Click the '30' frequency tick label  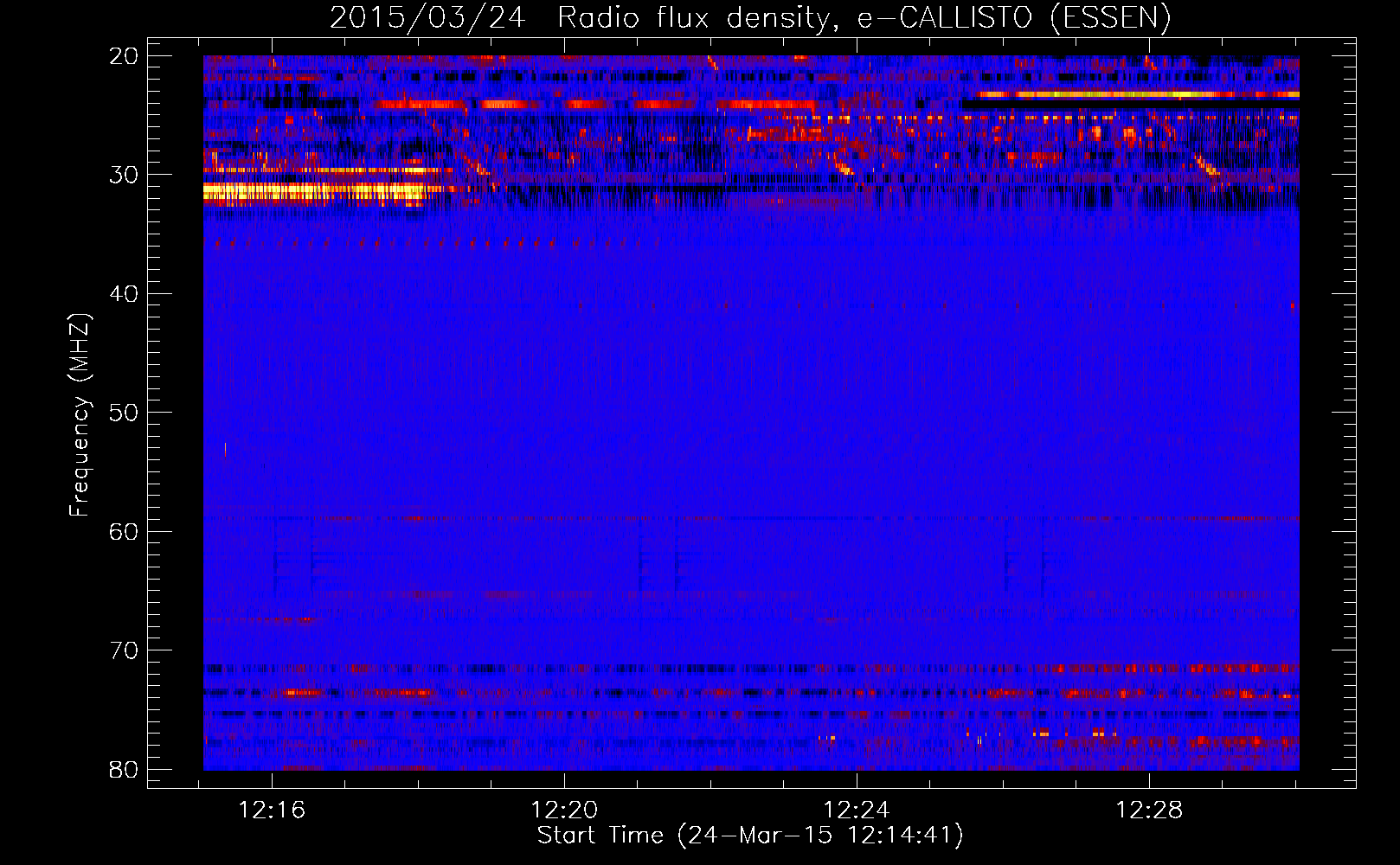[124, 175]
